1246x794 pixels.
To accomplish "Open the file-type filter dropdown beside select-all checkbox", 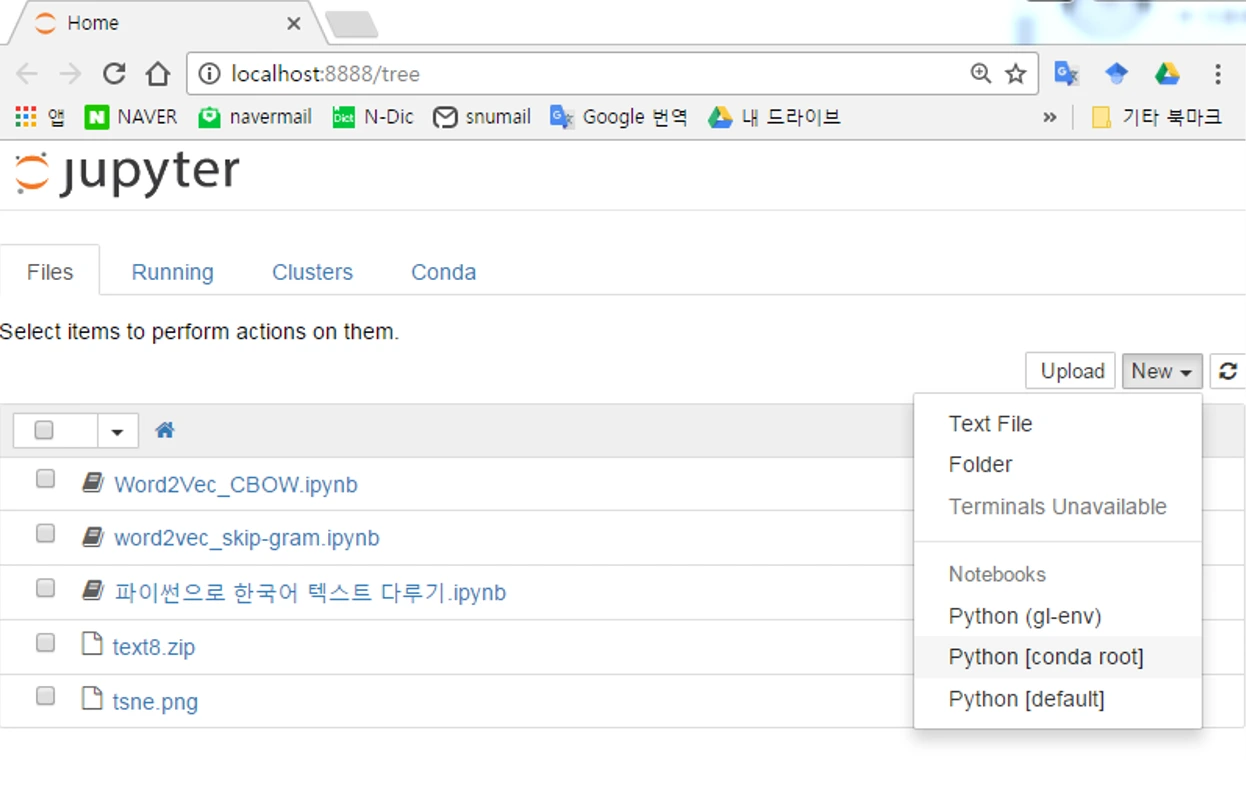I will [x=116, y=429].
